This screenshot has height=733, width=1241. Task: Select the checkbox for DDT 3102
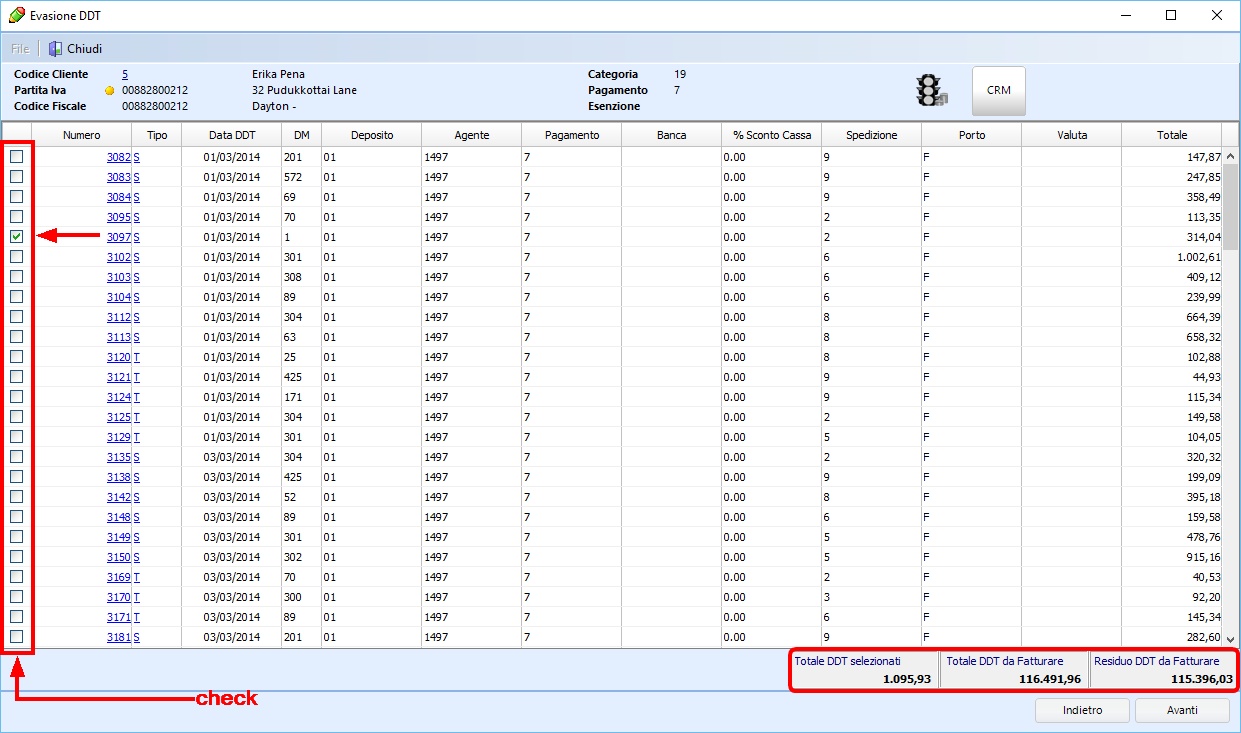point(17,257)
